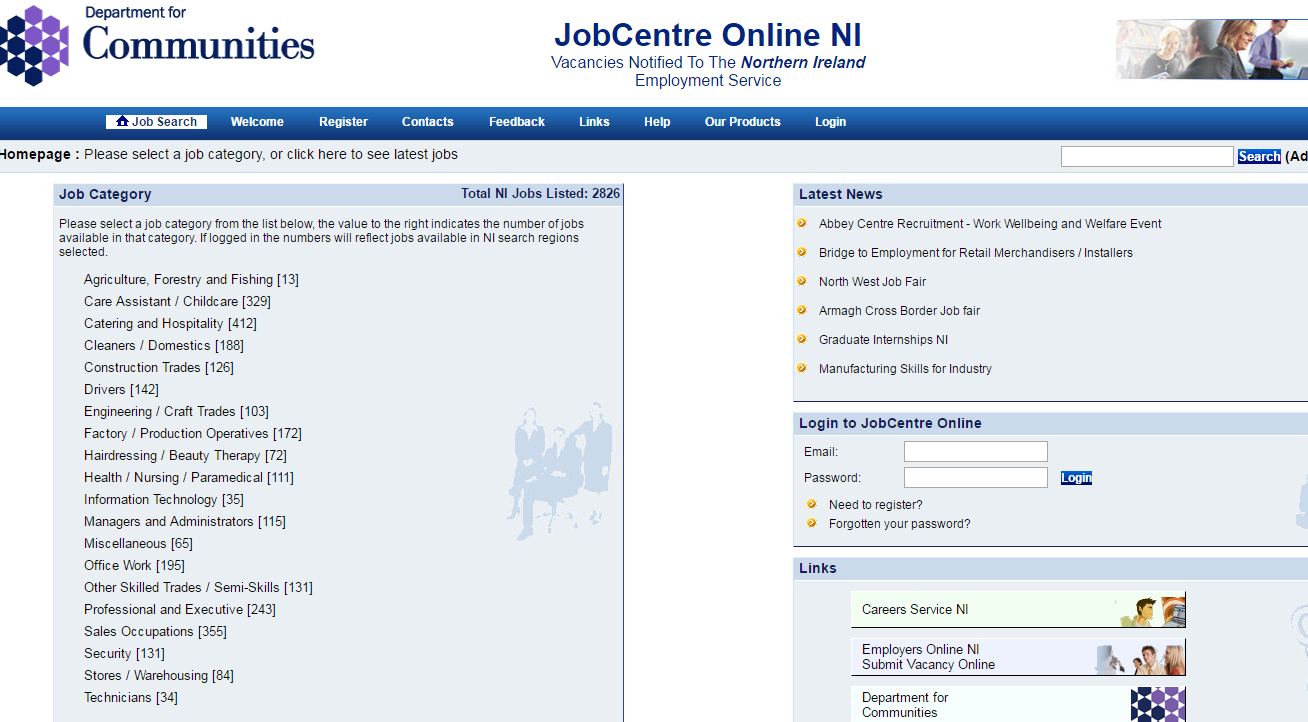1308x722 pixels.
Task: Open Bridge to Employment news item
Action: (976, 253)
